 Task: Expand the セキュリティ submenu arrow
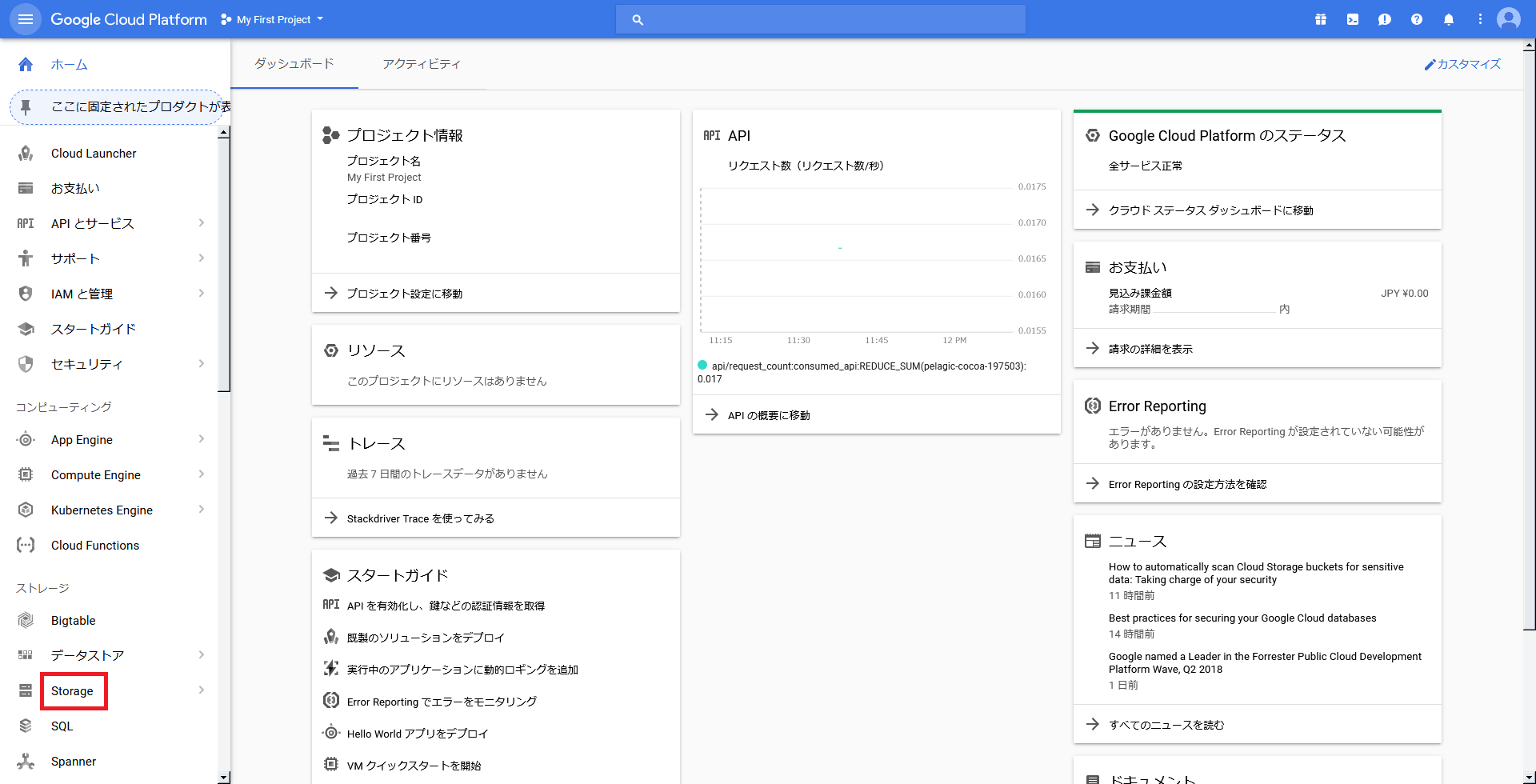(x=202, y=364)
